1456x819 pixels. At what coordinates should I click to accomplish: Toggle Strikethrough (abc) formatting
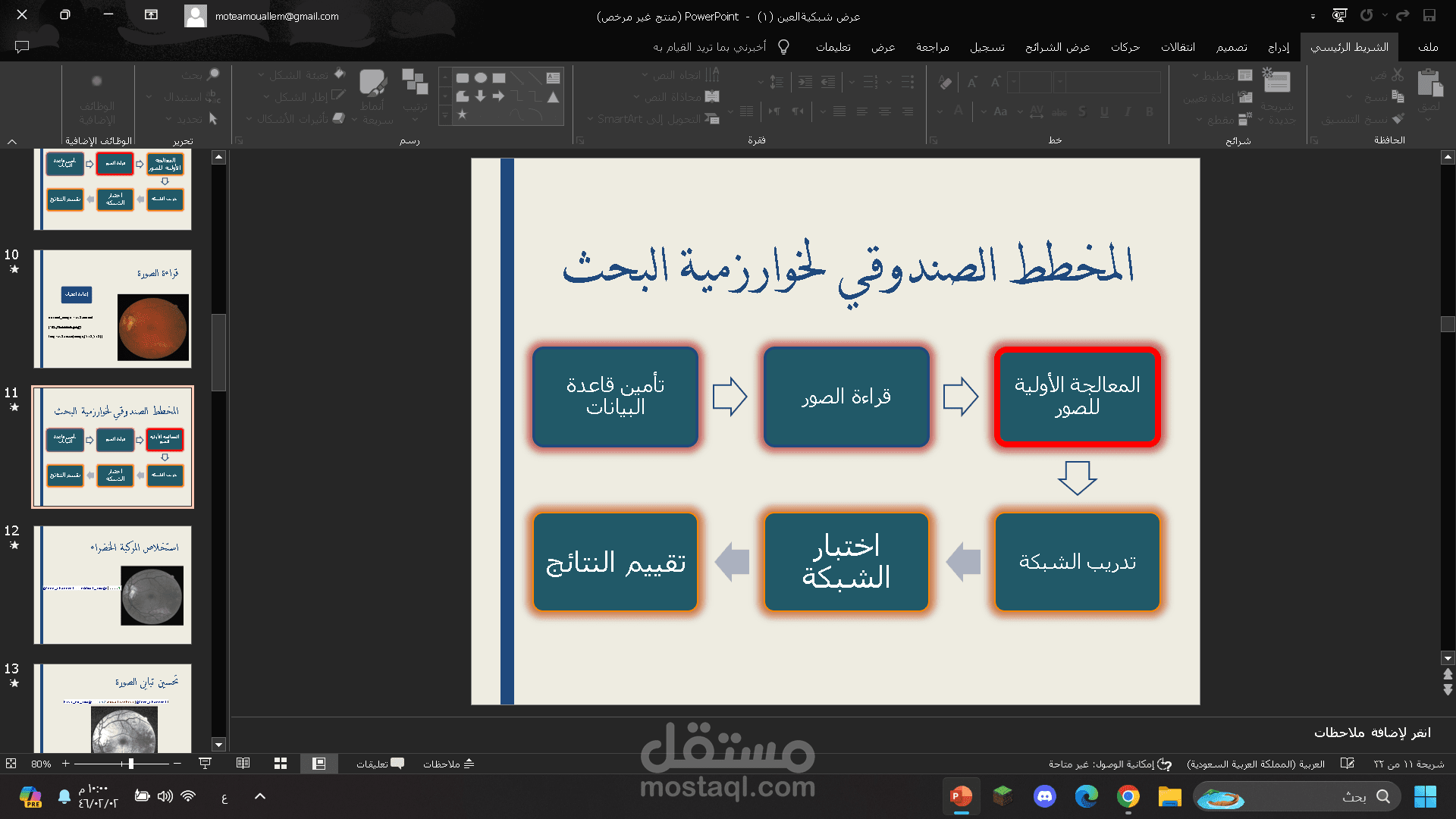click(1059, 111)
